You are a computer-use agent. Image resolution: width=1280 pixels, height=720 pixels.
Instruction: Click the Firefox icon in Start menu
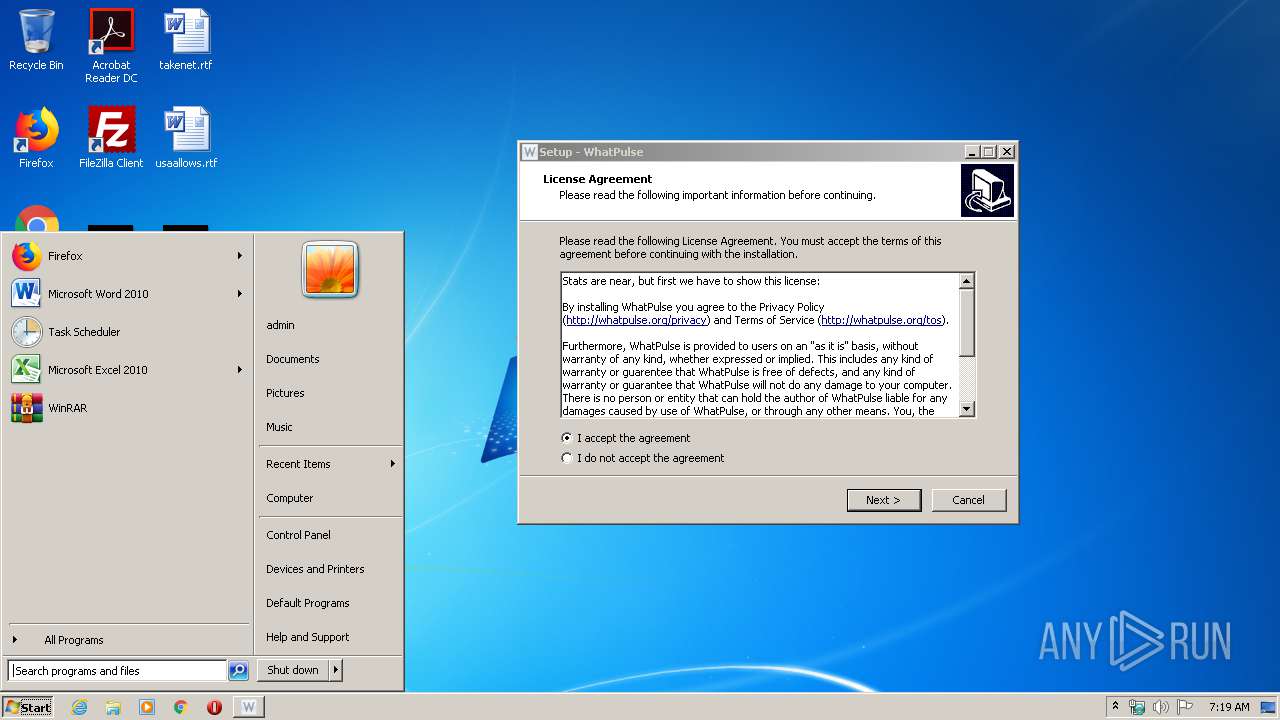27,256
